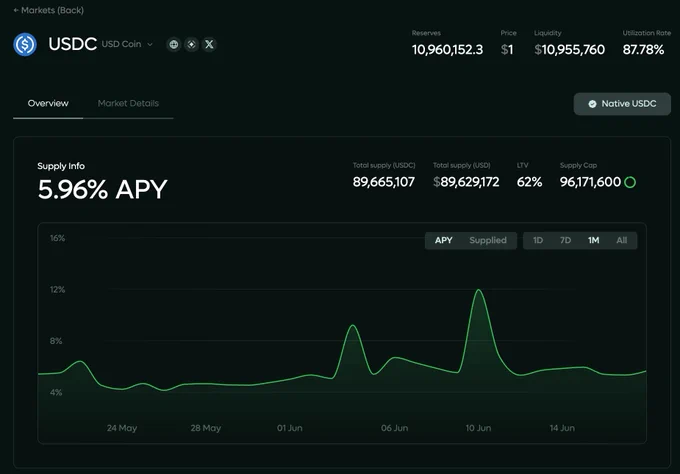Click the 24 May axis label
Image resolution: width=680 pixels, height=474 pixels.
(122, 428)
